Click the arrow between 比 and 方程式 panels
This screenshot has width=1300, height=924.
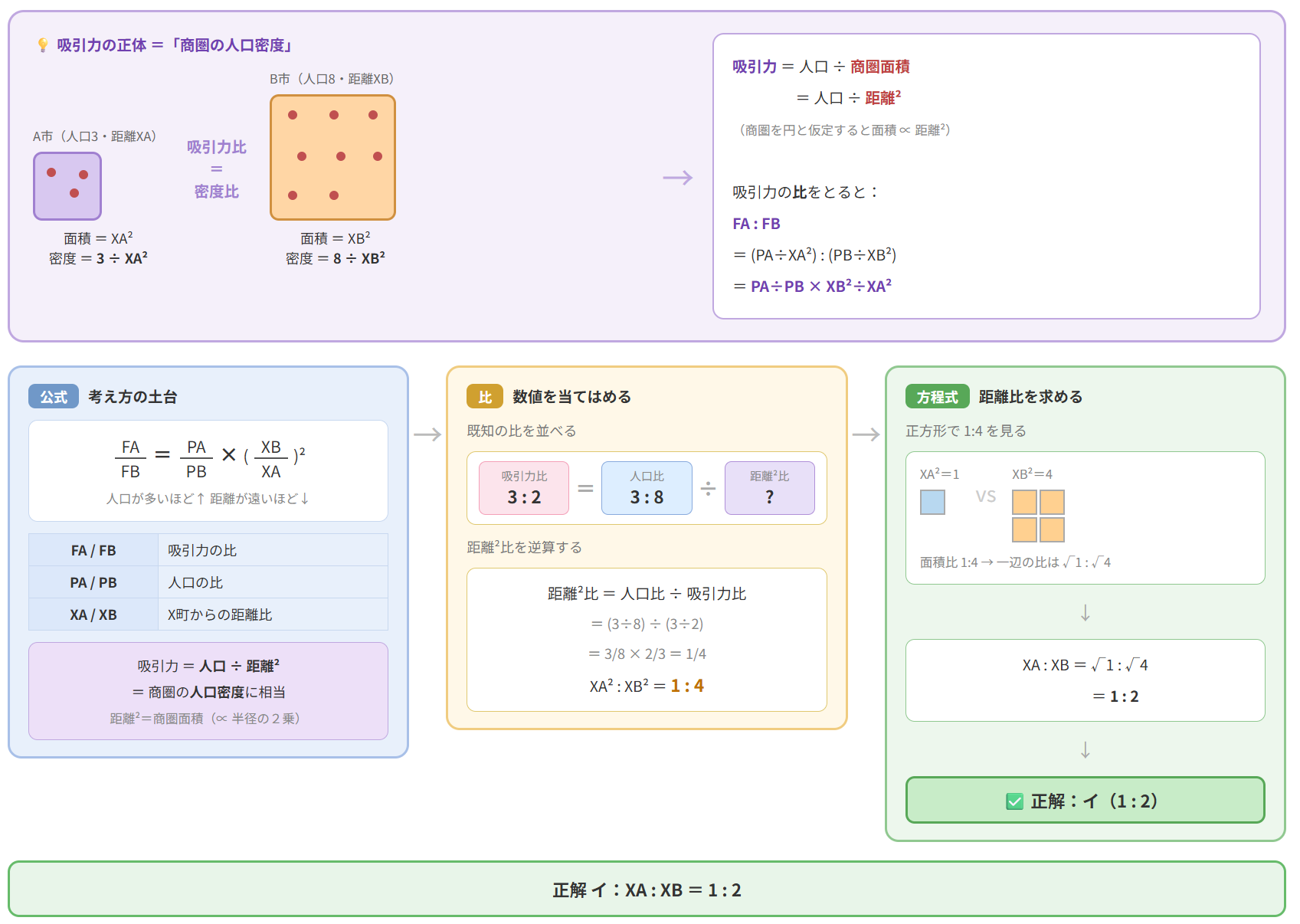pyautogui.click(x=866, y=434)
